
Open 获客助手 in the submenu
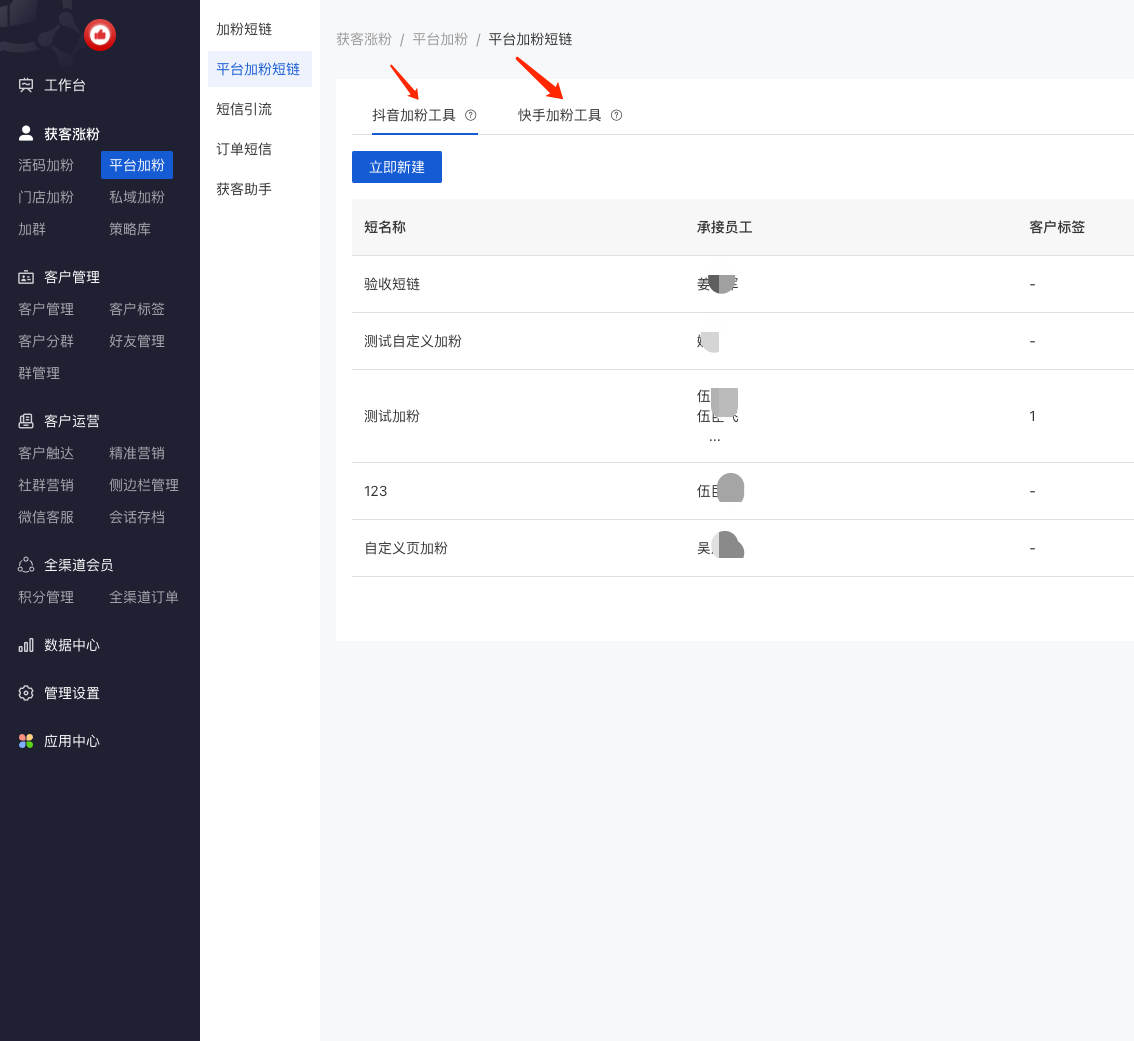244,189
